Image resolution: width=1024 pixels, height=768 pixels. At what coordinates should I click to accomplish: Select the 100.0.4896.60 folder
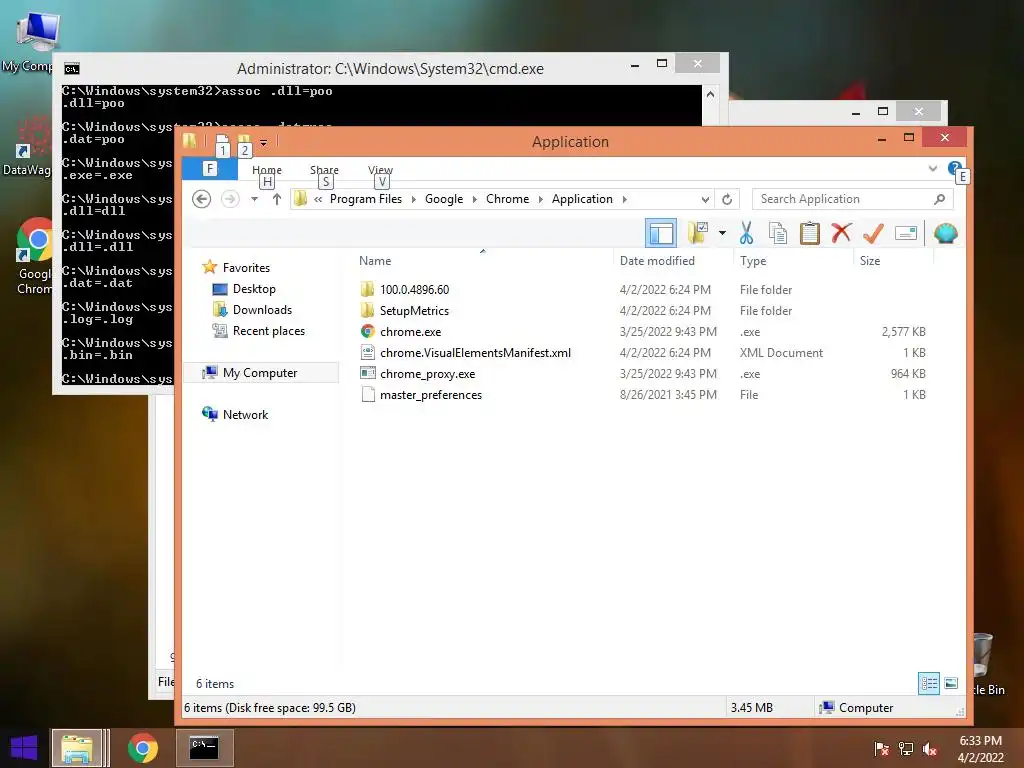point(415,289)
